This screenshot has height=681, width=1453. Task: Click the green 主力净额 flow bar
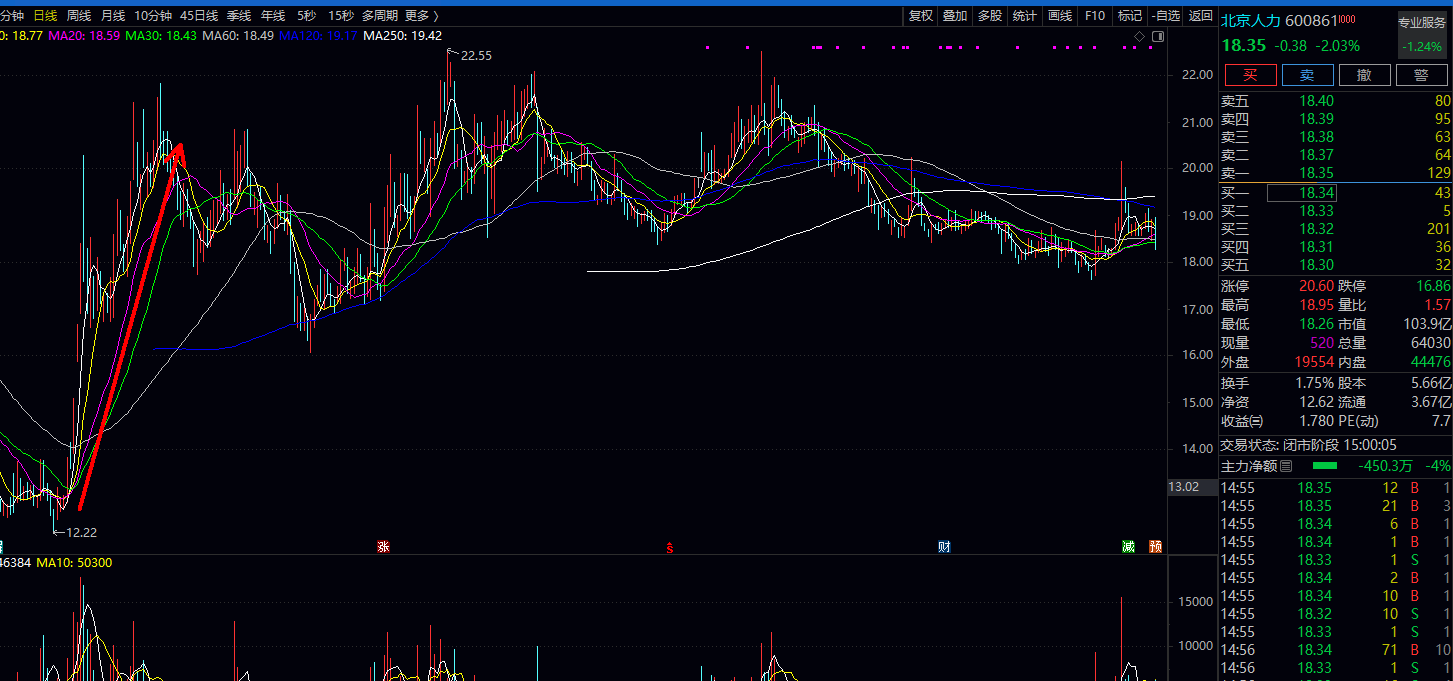pos(1324,466)
